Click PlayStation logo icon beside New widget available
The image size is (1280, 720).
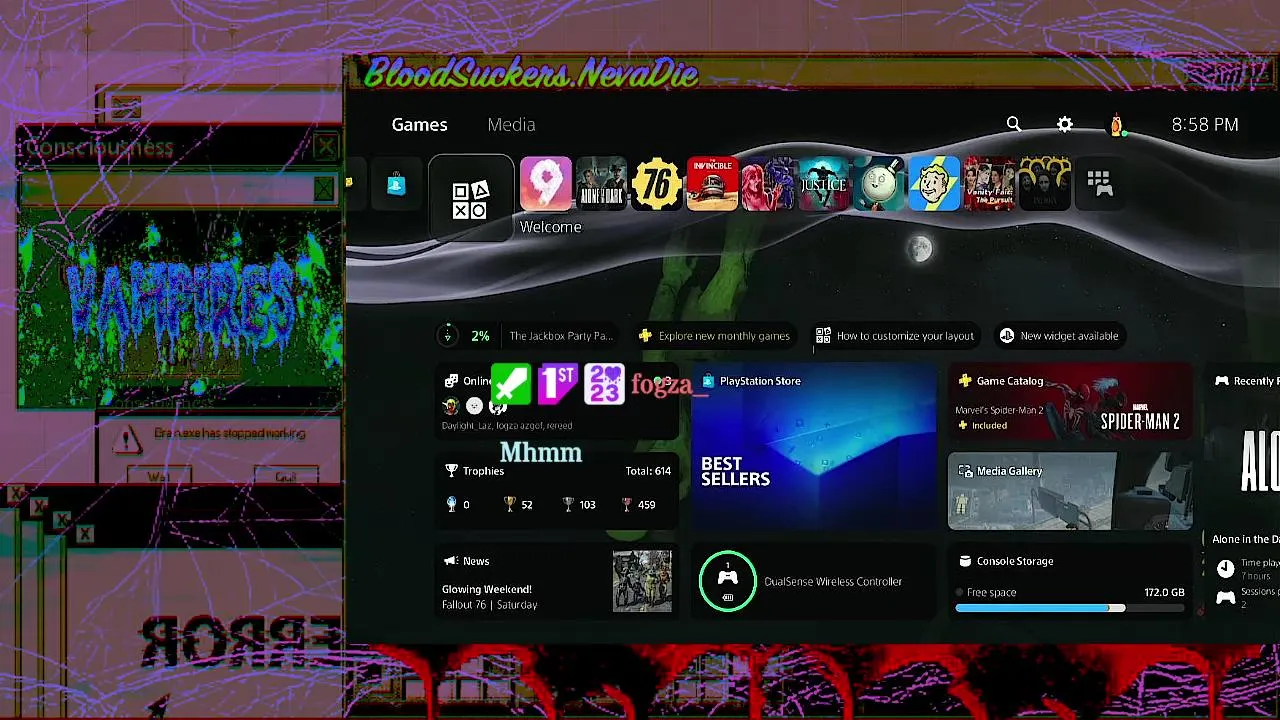[1007, 336]
